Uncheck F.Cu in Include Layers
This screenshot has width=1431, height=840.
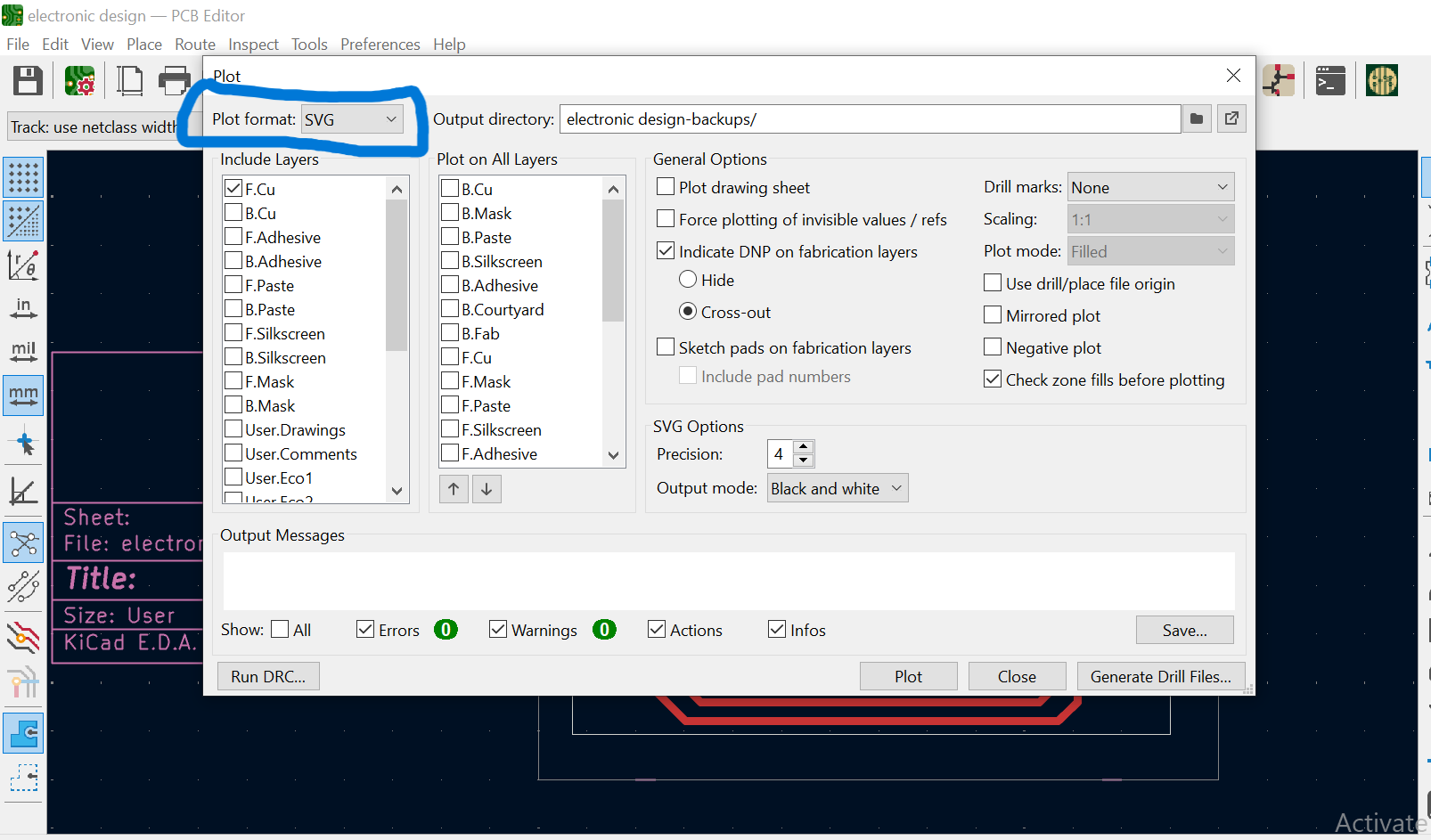coord(233,188)
